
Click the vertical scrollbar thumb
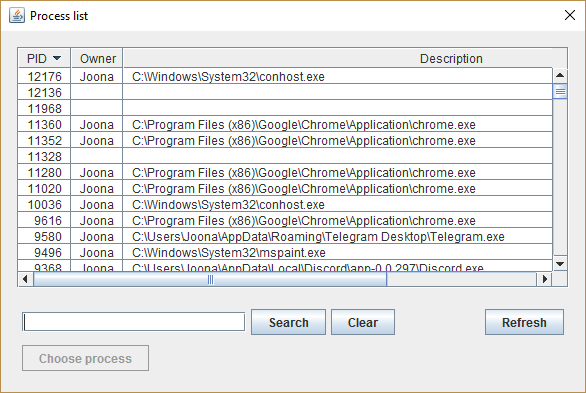560,92
